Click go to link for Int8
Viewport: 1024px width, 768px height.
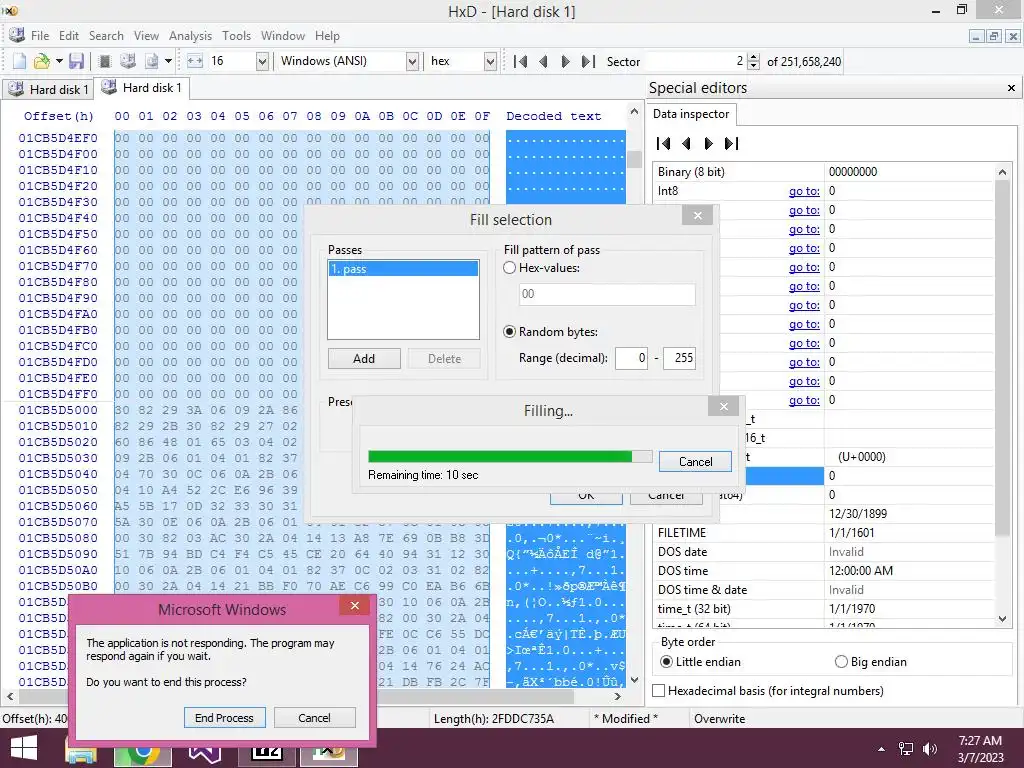(x=804, y=191)
